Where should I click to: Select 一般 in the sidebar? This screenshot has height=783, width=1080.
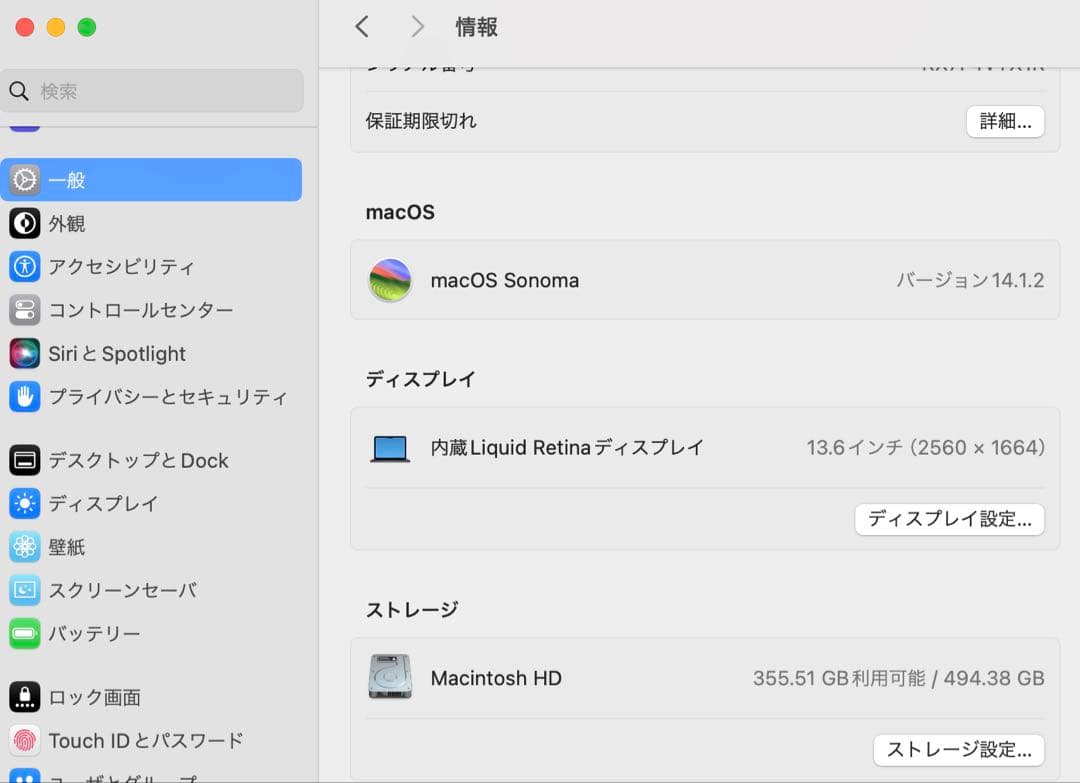(24, 180)
